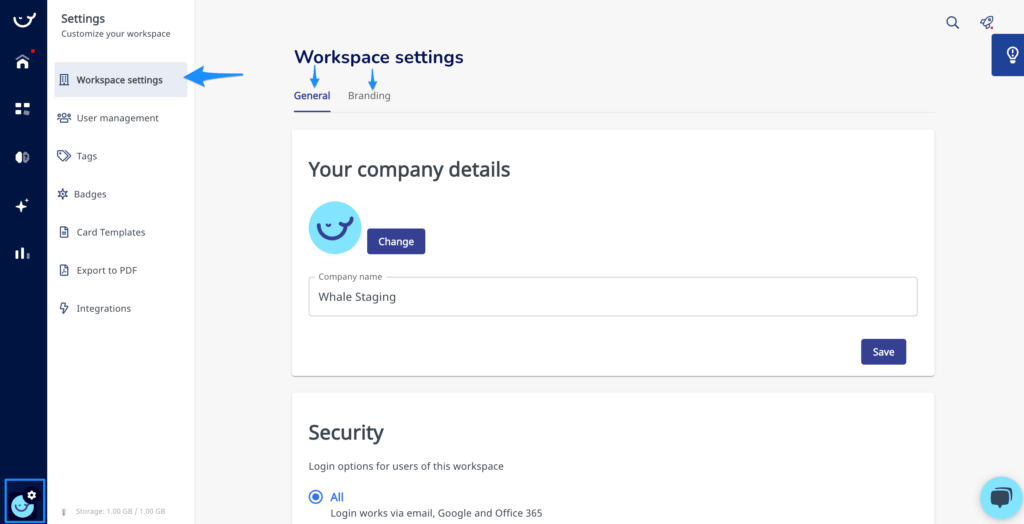Select the General tab
Viewport: 1024px width, 524px height.
click(312, 96)
